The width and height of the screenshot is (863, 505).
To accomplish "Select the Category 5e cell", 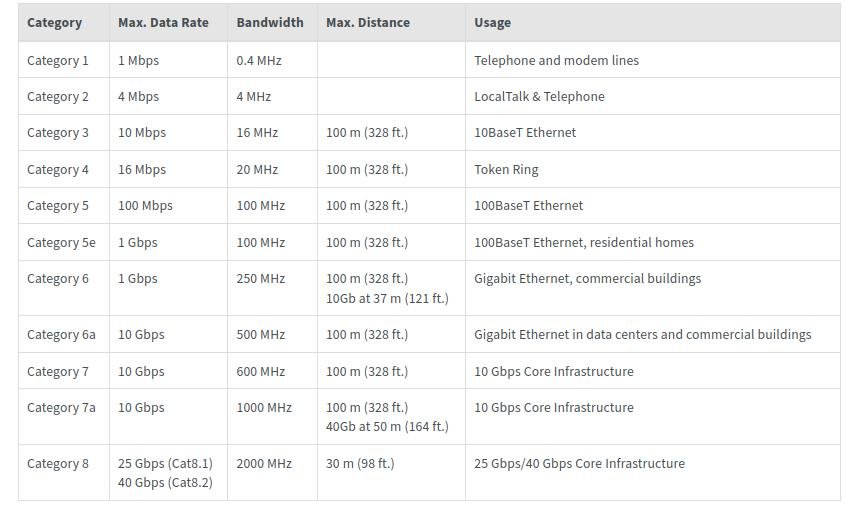I will click(61, 243).
